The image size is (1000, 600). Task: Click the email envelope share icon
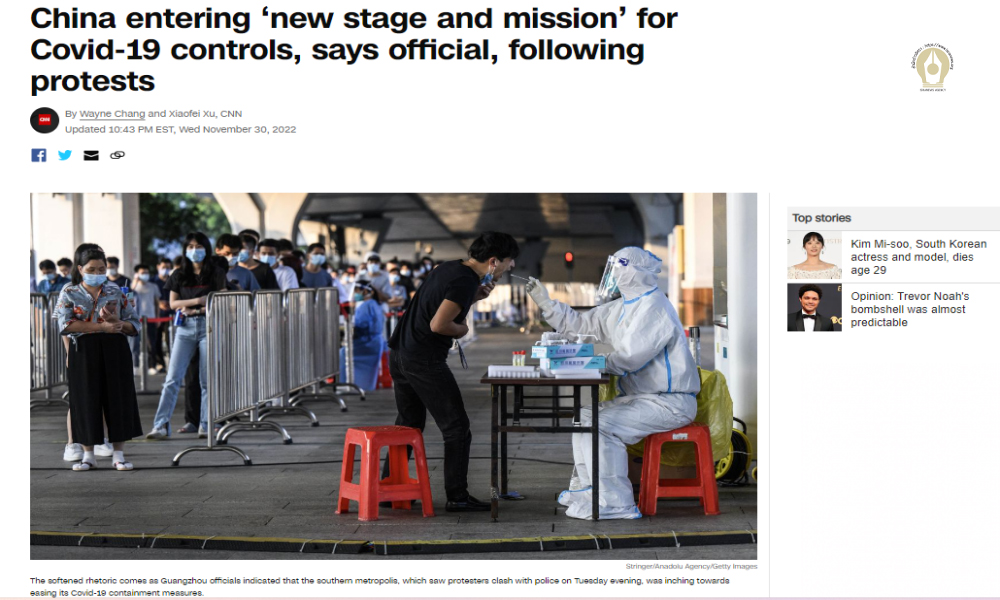point(91,155)
